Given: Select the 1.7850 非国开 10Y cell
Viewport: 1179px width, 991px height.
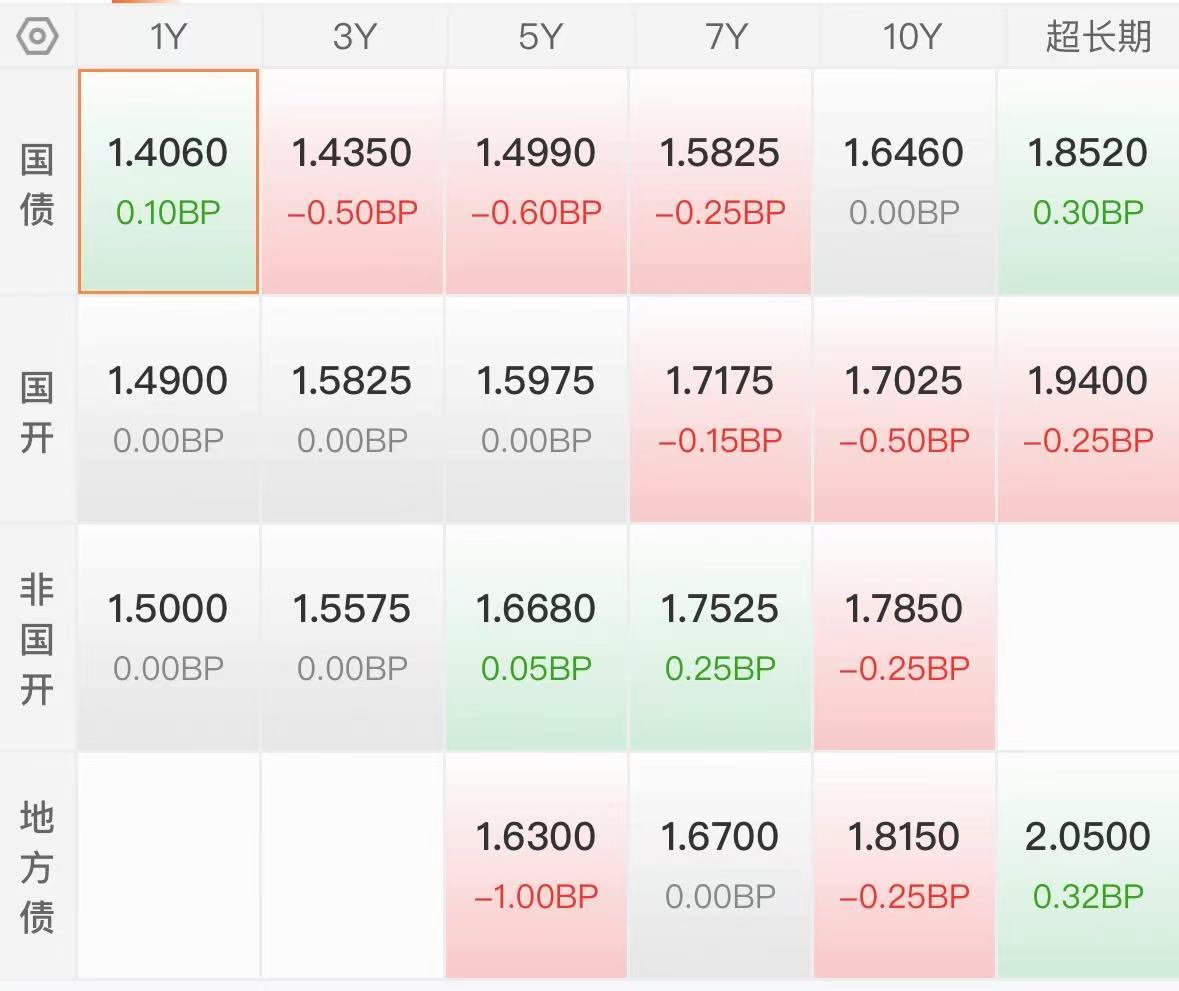Looking at the screenshot, I should [x=904, y=637].
